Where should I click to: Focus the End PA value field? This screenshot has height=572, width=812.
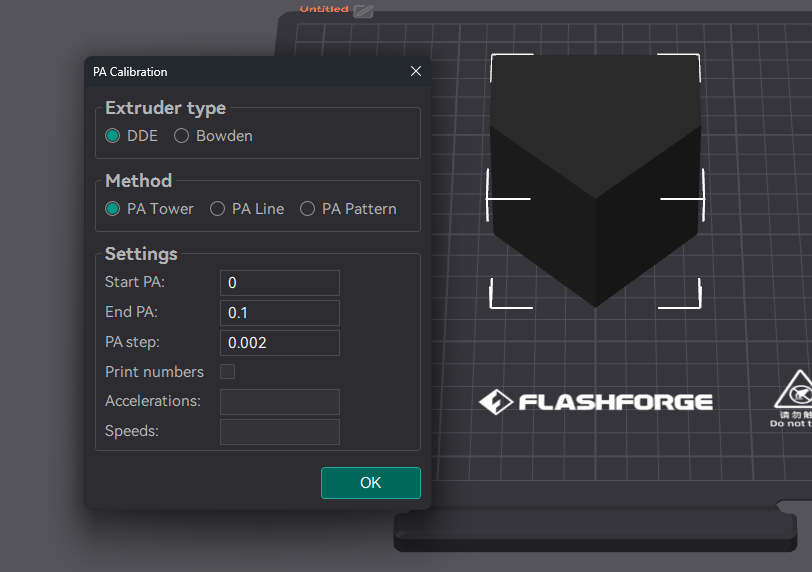pos(279,313)
